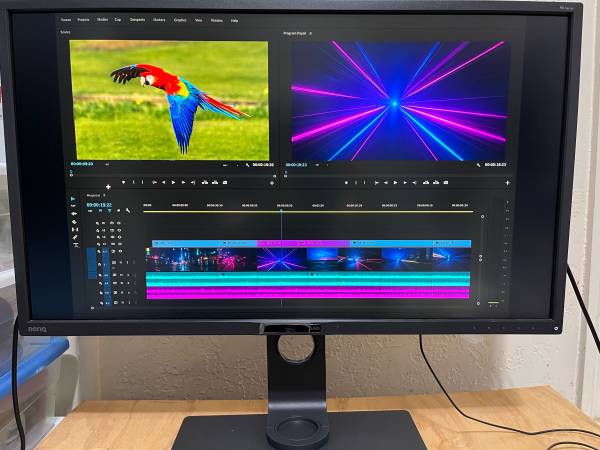
Task: Select the Pen tool in the tools panel
Action: [73, 237]
